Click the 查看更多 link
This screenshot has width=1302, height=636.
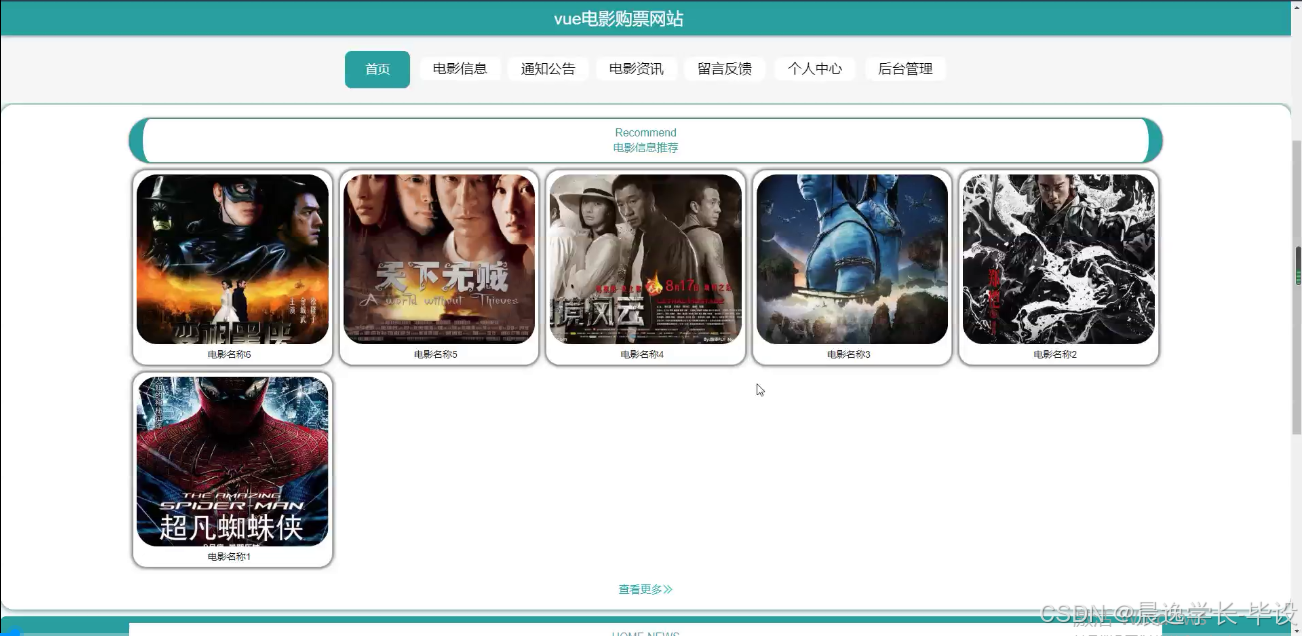pyautogui.click(x=645, y=590)
